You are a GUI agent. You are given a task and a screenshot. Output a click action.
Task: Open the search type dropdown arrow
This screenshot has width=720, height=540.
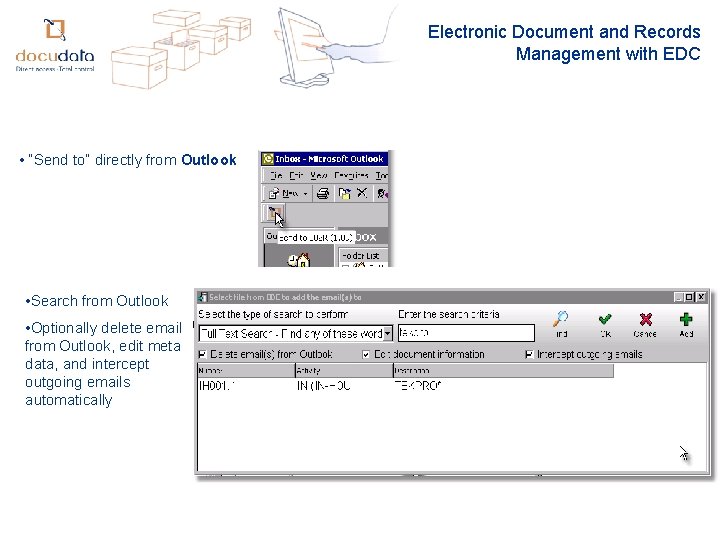(388, 333)
